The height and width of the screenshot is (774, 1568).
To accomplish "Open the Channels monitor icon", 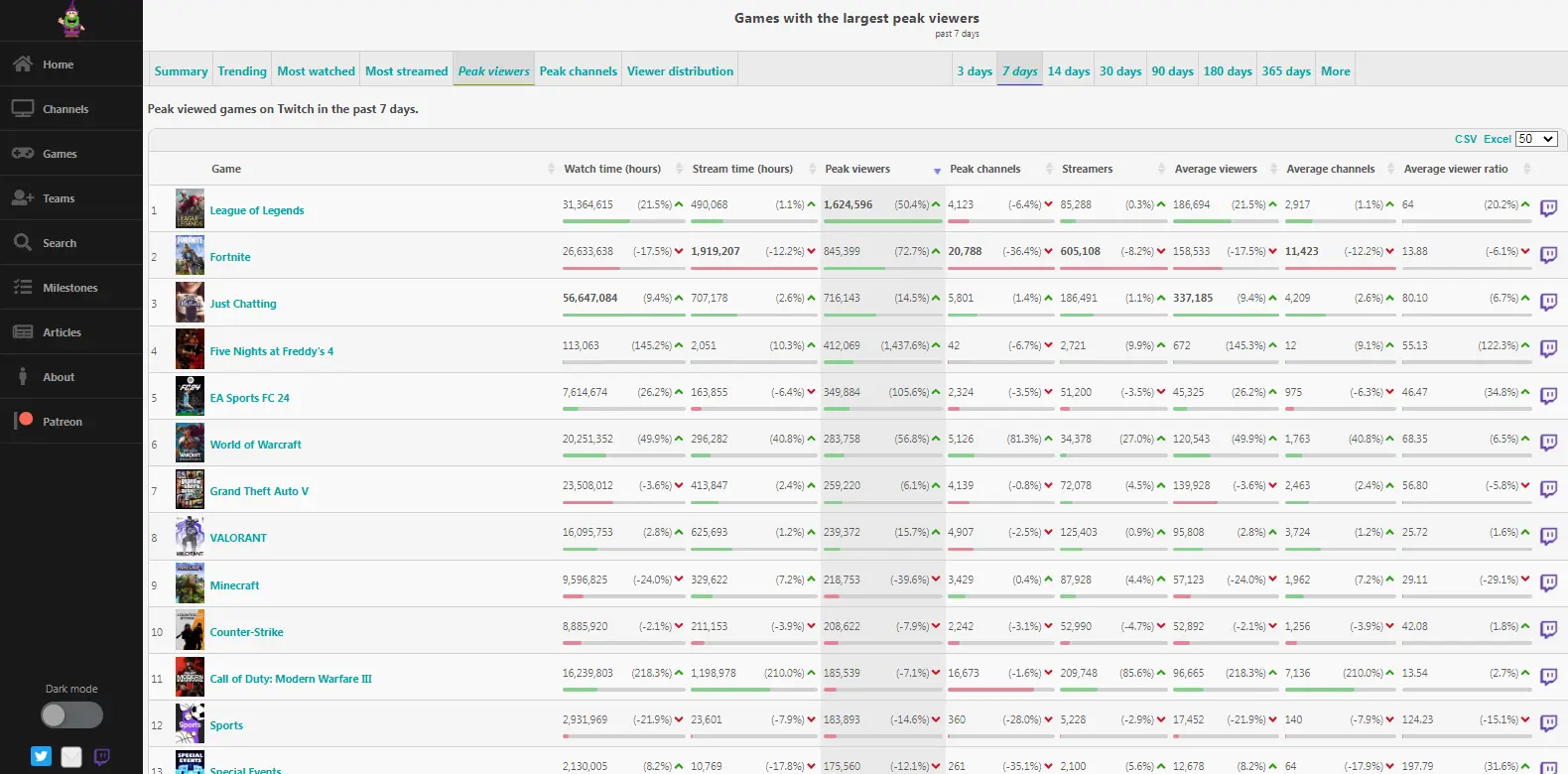I will [23, 108].
